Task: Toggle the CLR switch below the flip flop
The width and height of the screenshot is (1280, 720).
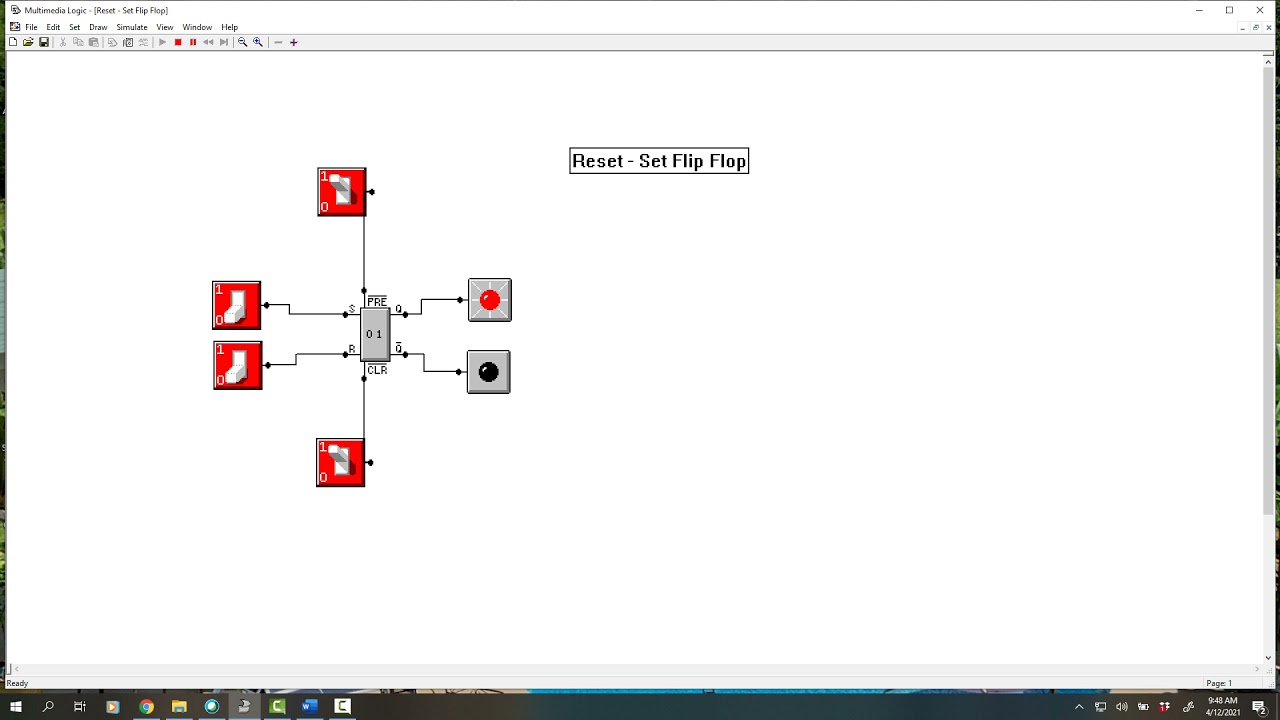Action: [x=341, y=462]
